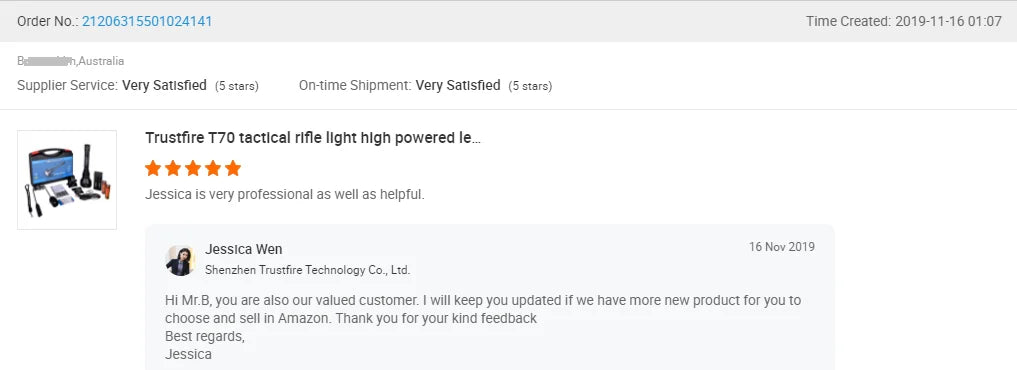Click the buyer review text about Jessica
The image size is (1017, 370).
point(285,194)
